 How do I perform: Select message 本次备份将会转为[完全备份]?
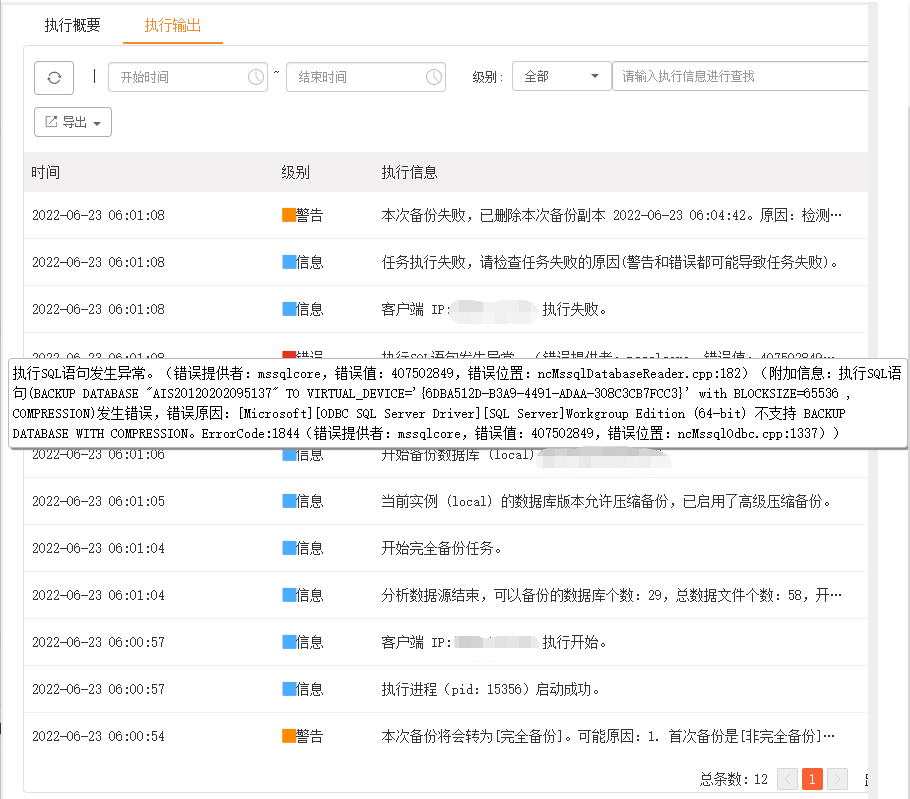tap(608, 736)
